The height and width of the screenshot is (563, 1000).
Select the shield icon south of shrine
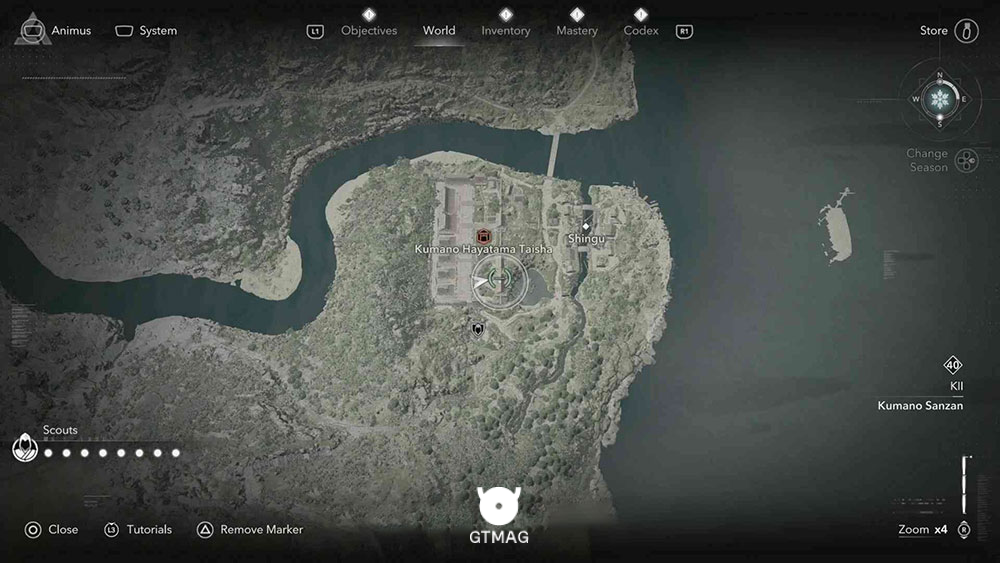pyautogui.click(x=478, y=329)
